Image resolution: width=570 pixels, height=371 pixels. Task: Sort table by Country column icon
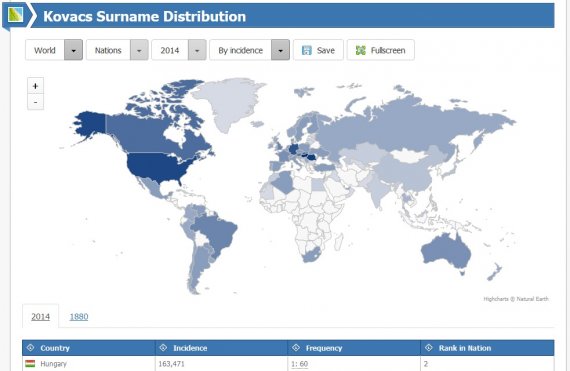click(x=31, y=348)
